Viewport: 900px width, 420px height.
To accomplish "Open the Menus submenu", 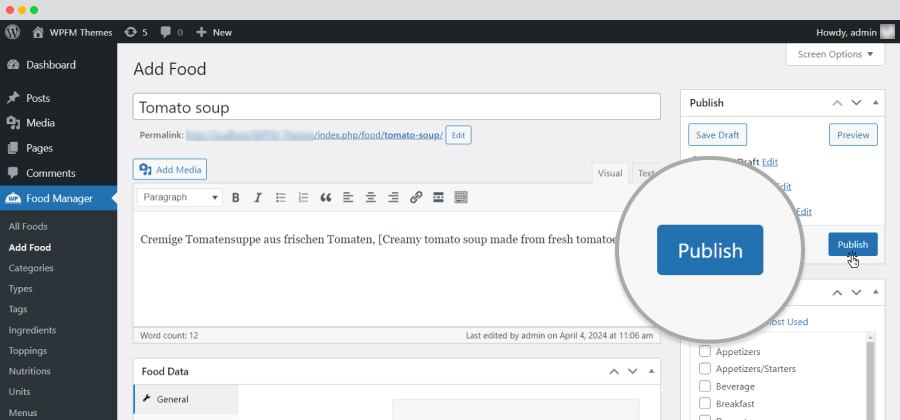I will click(x=23, y=413).
